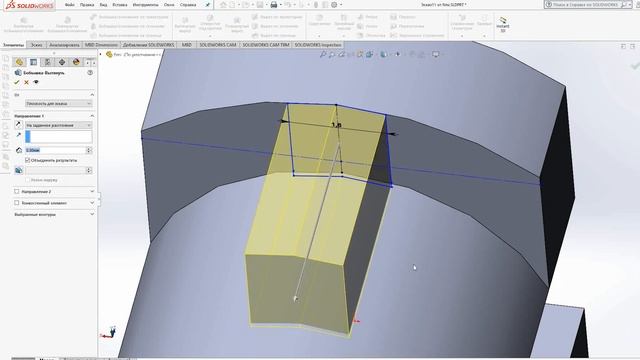Viewport: 640px width, 360px height.
Task: Switch to the SOLIDWORKS CAM tab
Action: click(x=218, y=45)
